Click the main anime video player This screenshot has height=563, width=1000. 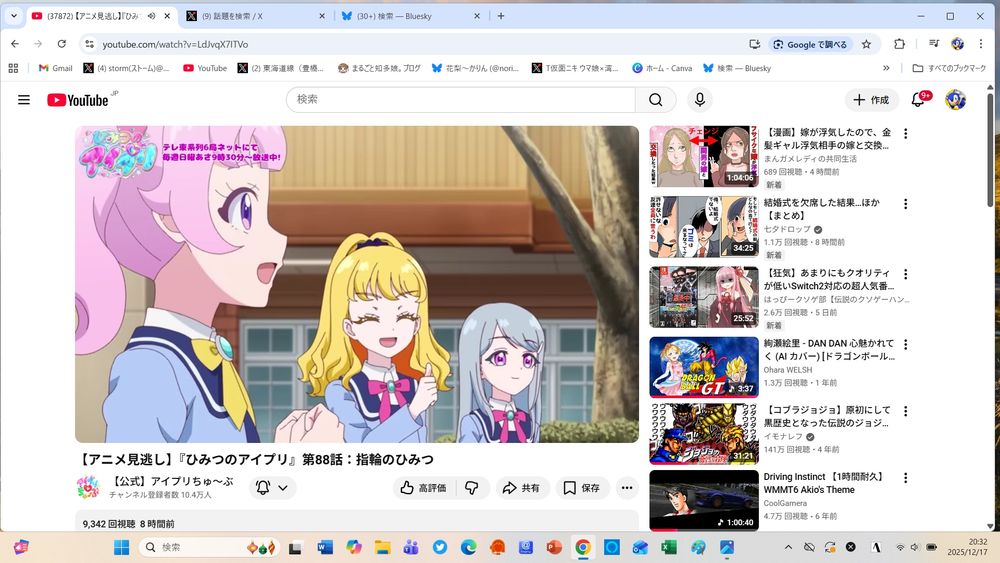click(357, 284)
